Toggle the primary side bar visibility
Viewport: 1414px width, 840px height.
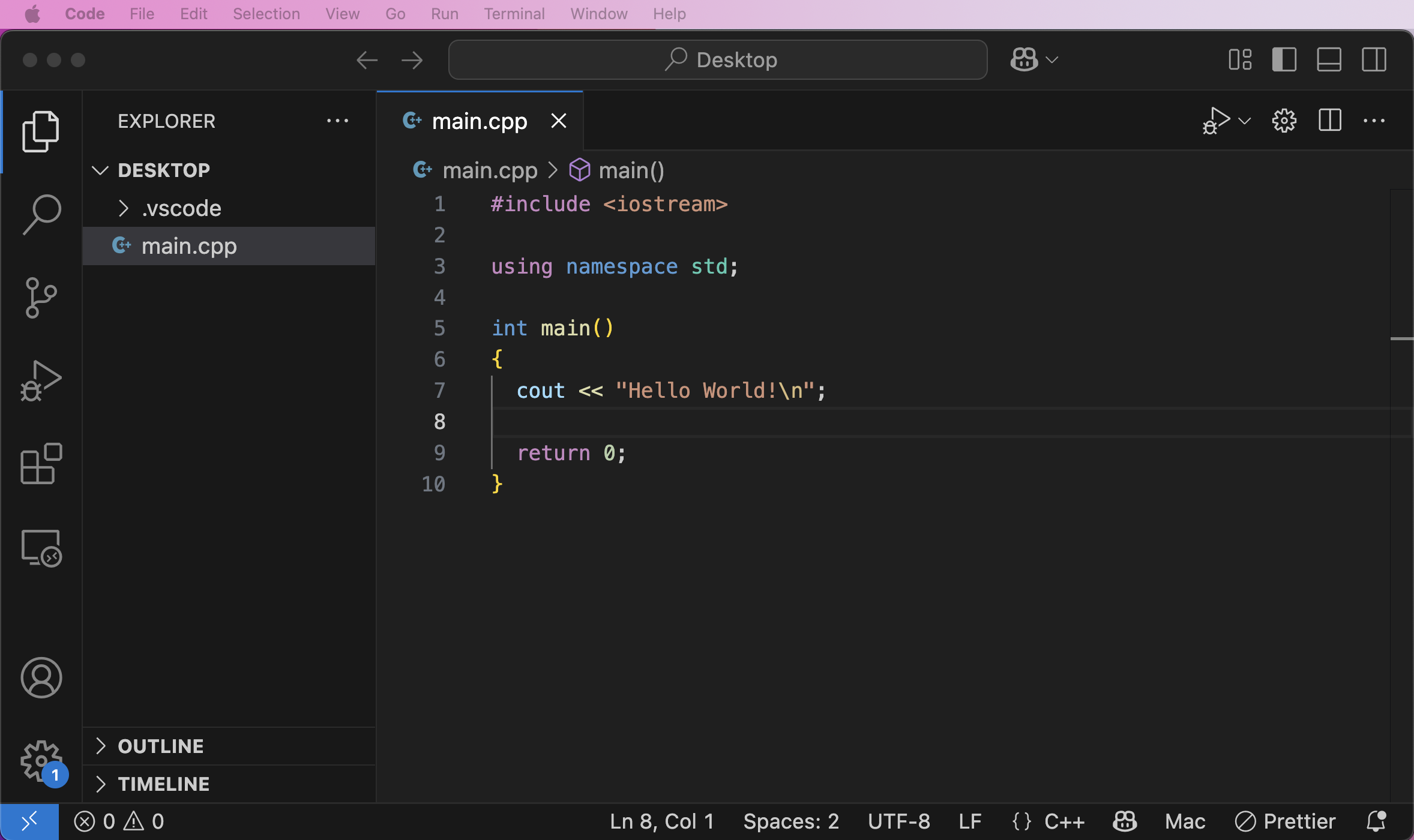(1284, 60)
